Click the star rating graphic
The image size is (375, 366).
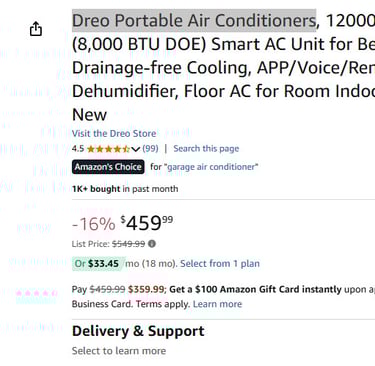[108, 149]
